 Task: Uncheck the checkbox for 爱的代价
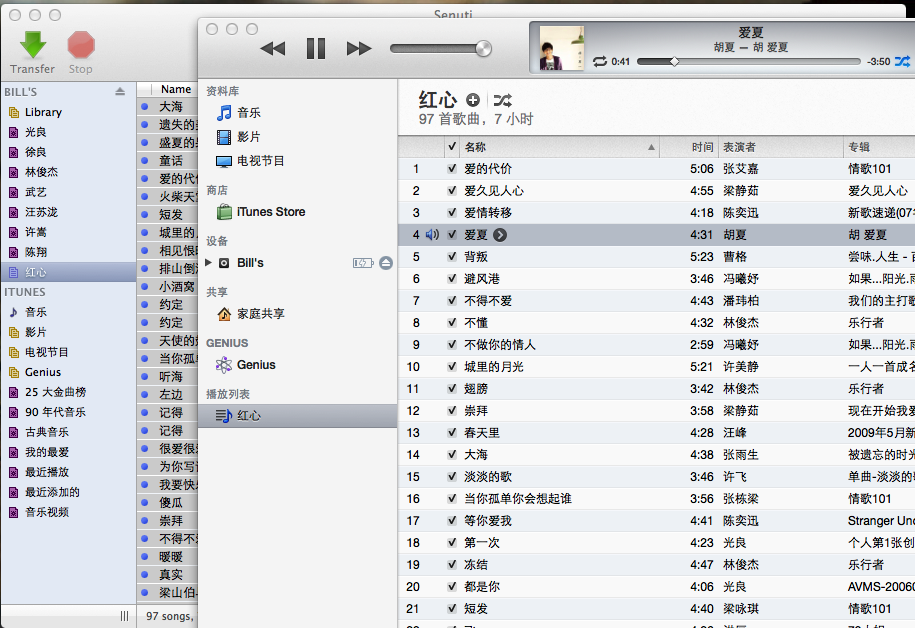(x=452, y=169)
